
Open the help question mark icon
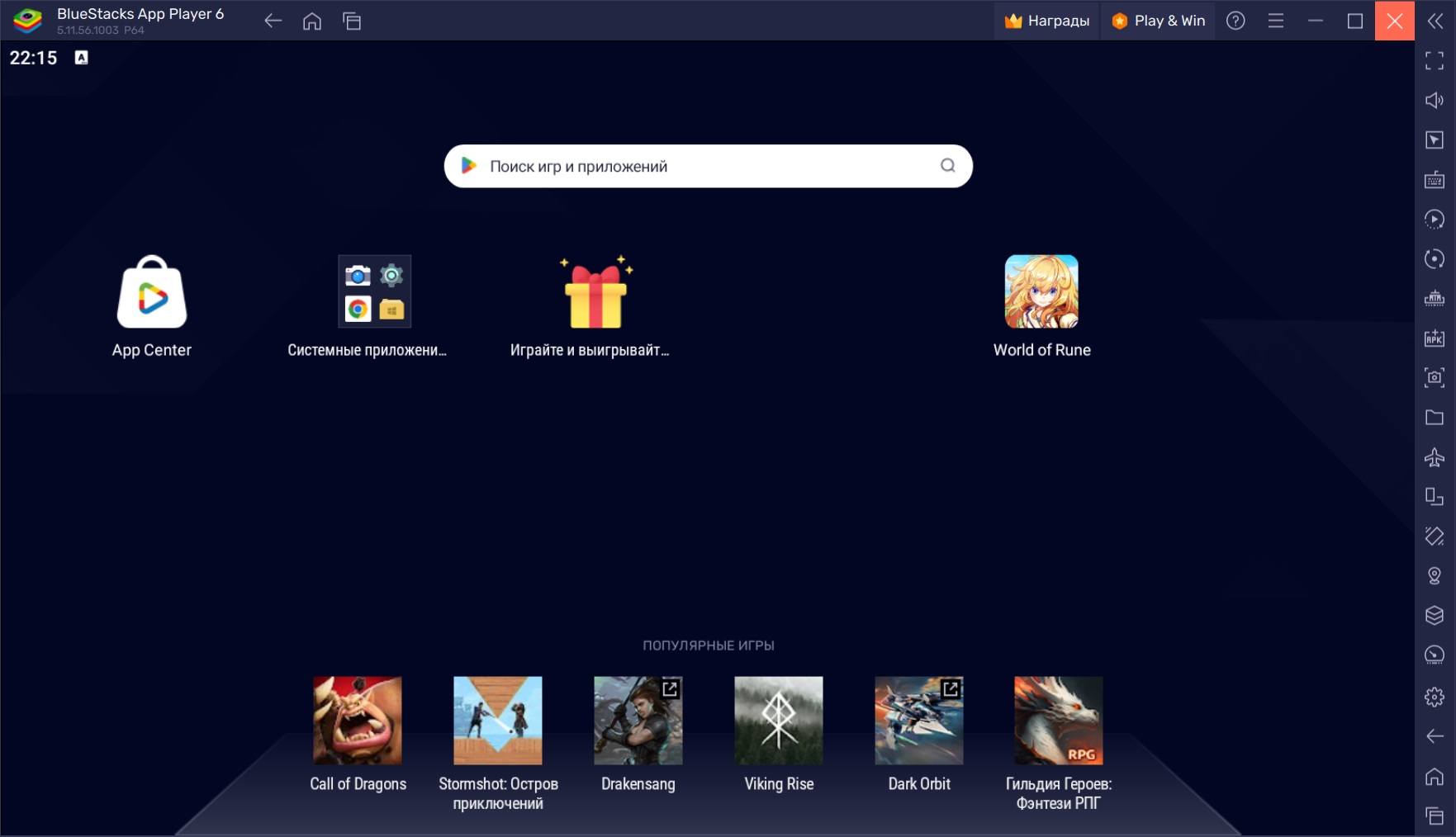(1235, 21)
